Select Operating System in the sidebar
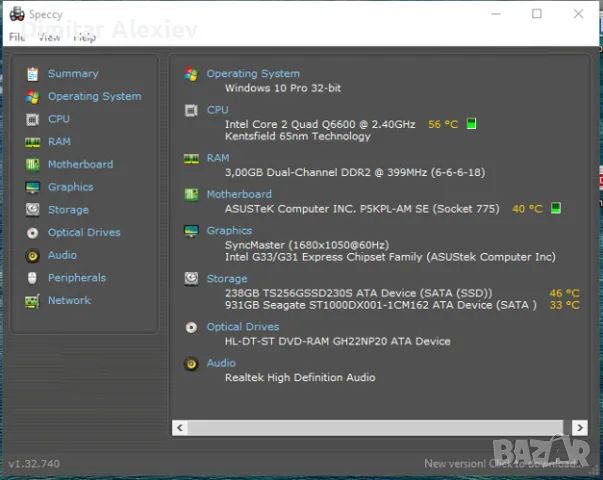 [95, 96]
